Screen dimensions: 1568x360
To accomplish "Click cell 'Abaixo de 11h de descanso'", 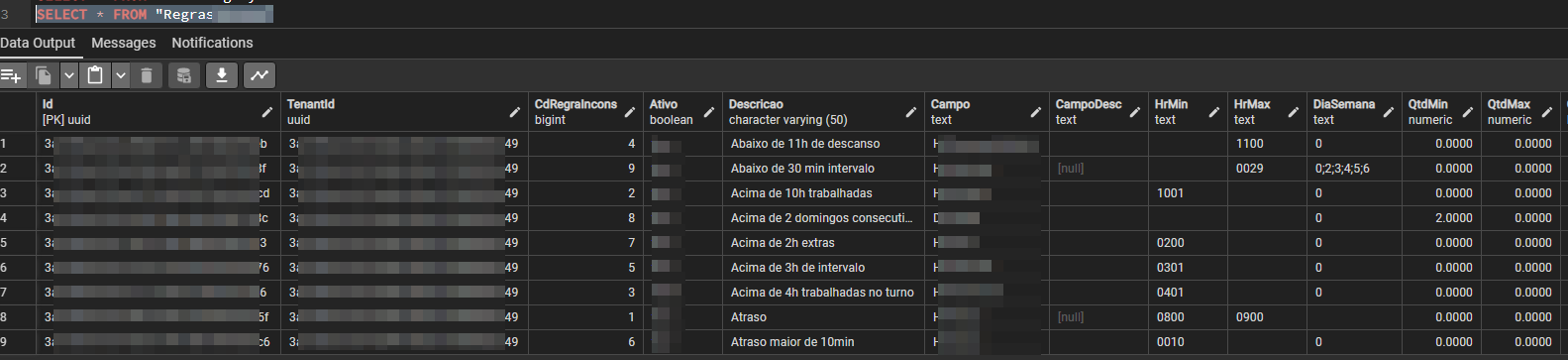I will 823,144.
